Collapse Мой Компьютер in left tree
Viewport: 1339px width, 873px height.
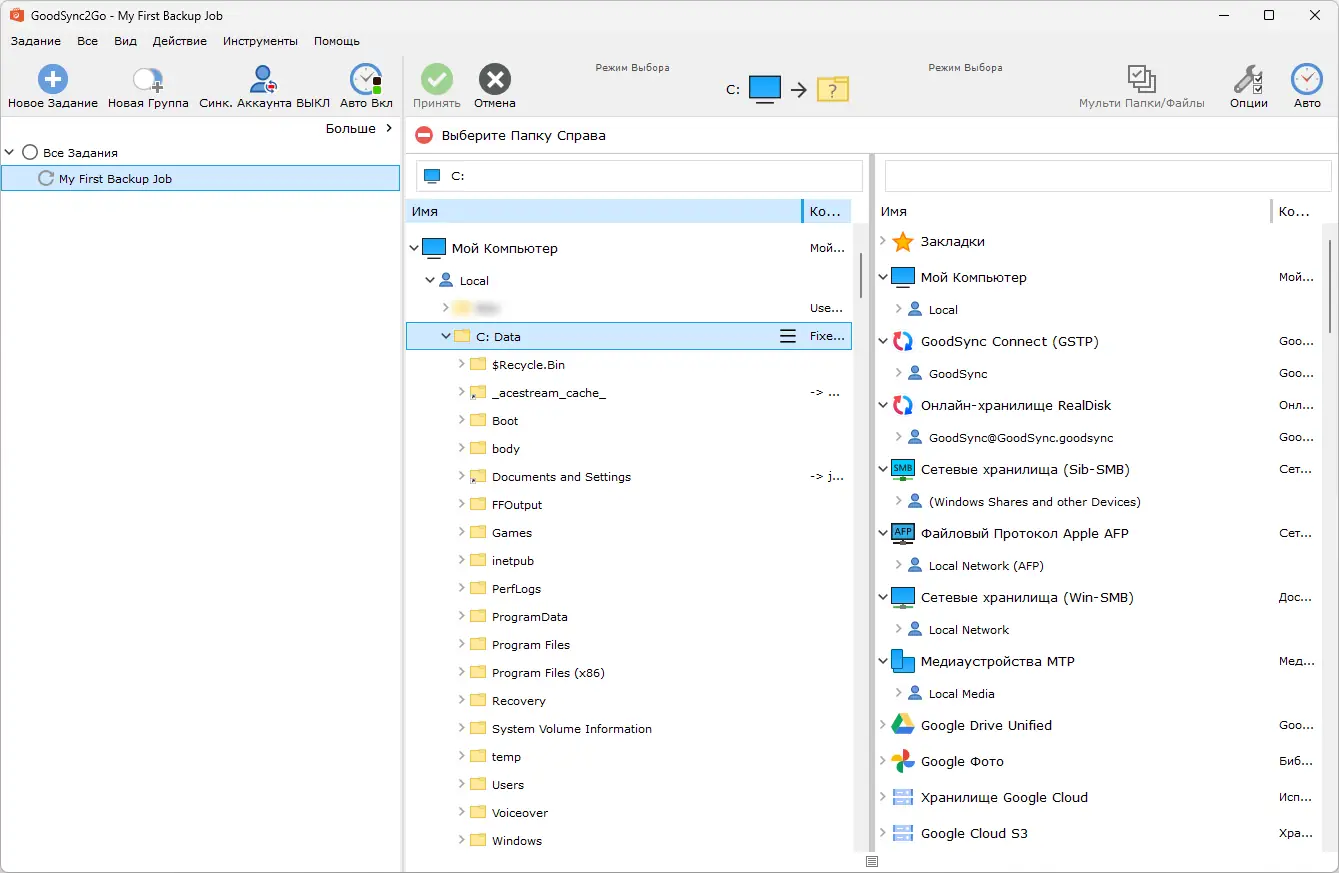(414, 248)
